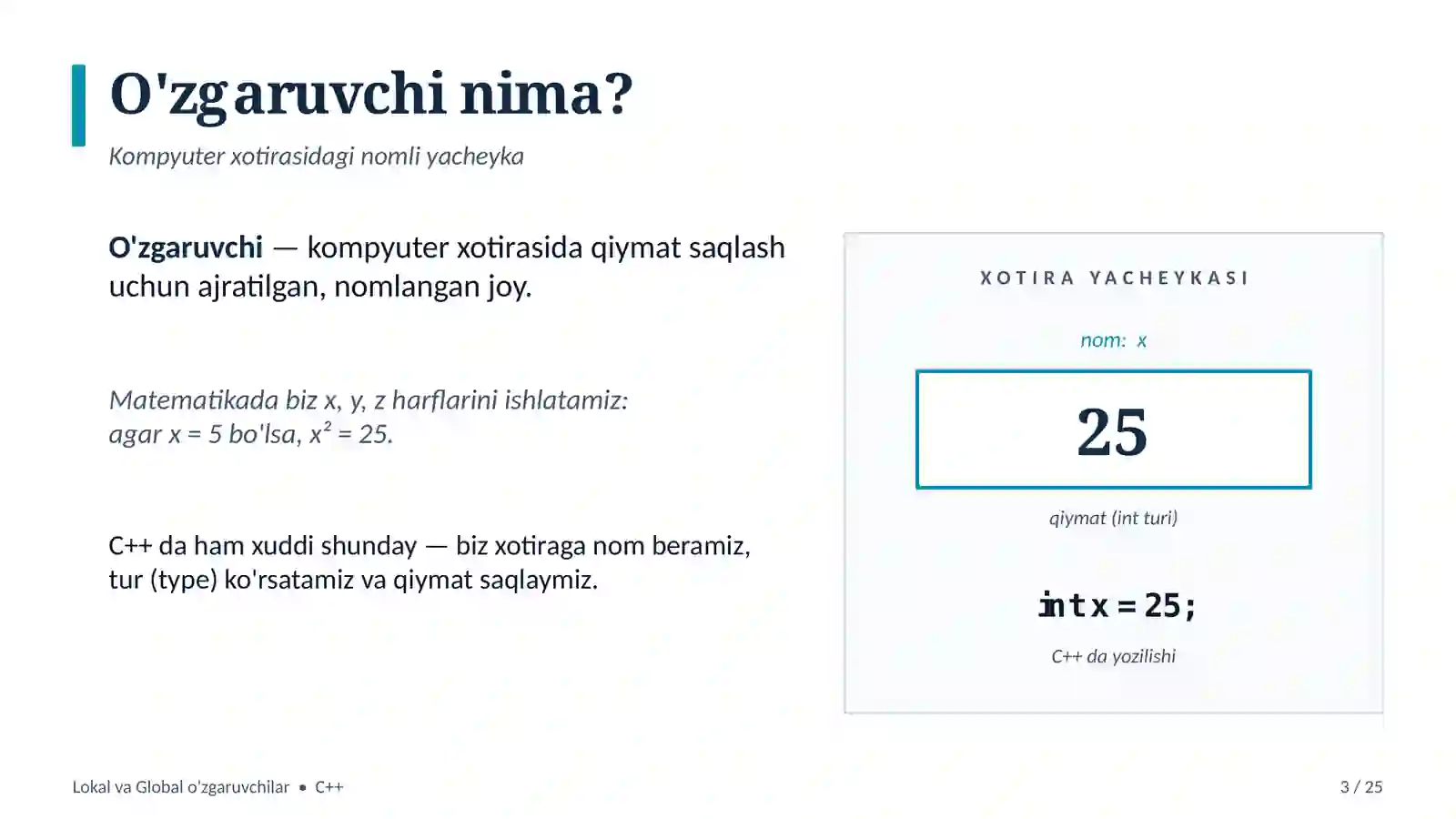Select the subtitle "Kompyuter xotirasidagi nomli yacheyka"
The height and width of the screenshot is (819, 1456).
[316, 157]
